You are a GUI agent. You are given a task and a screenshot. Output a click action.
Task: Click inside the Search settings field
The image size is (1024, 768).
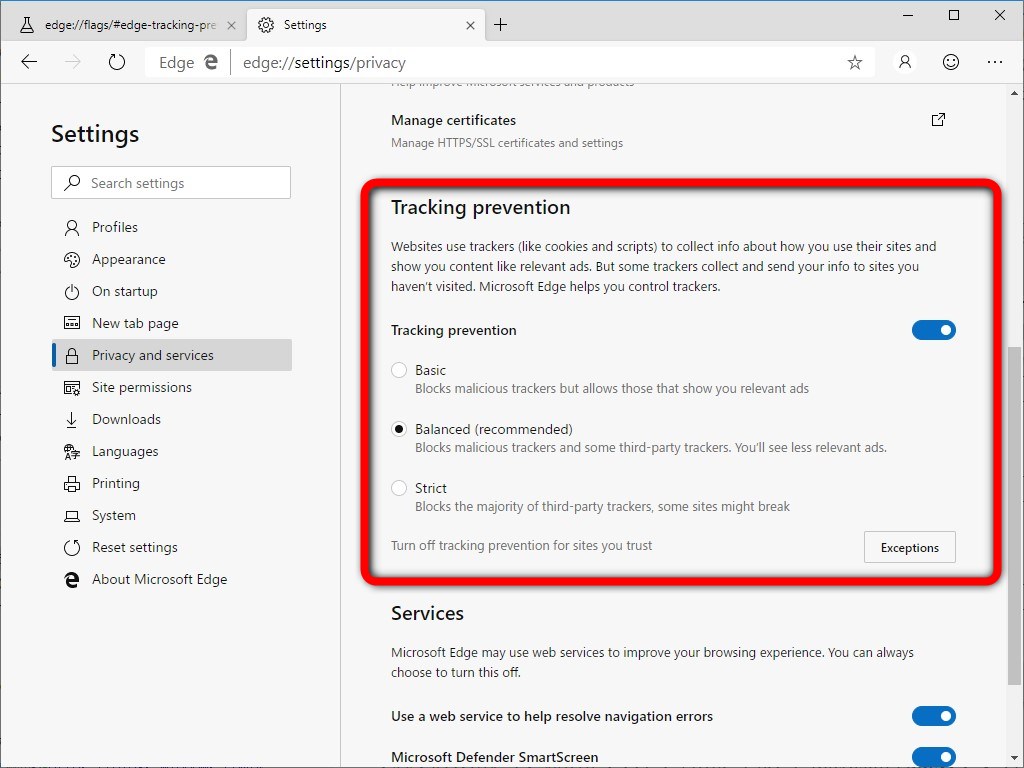(x=170, y=182)
